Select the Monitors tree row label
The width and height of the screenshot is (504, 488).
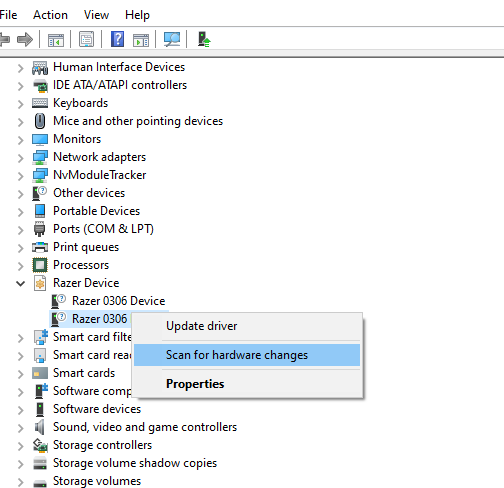(77, 139)
